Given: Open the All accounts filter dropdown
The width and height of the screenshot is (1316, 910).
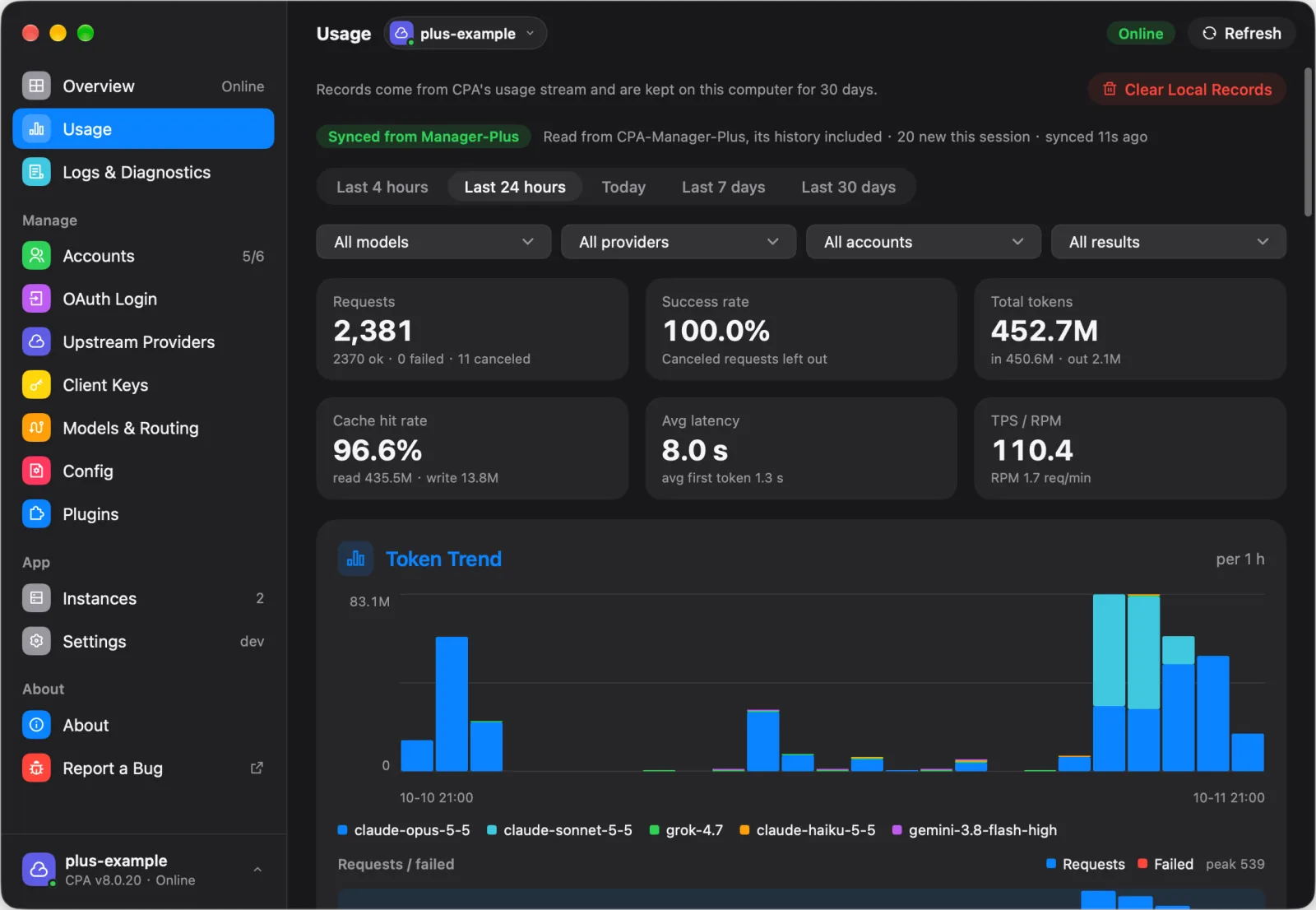Looking at the screenshot, I should [x=924, y=242].
